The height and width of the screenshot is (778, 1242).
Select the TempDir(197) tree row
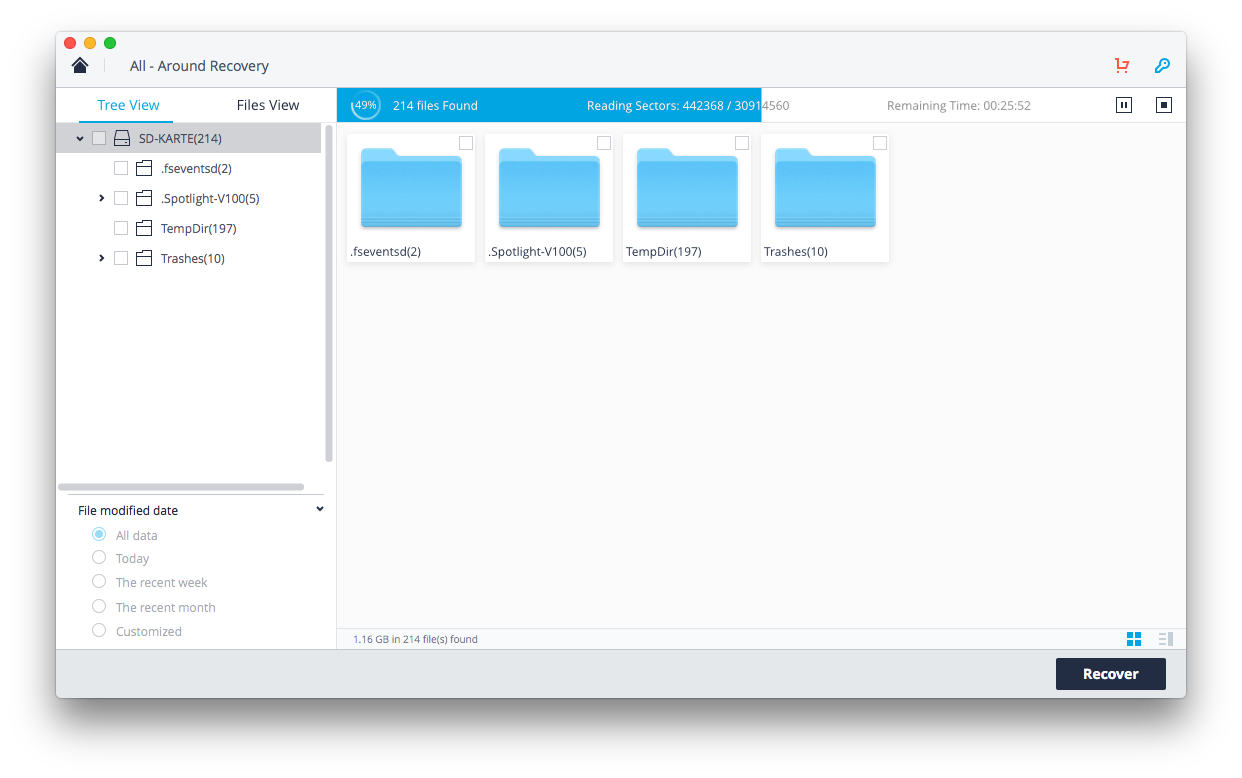point(188,228)
